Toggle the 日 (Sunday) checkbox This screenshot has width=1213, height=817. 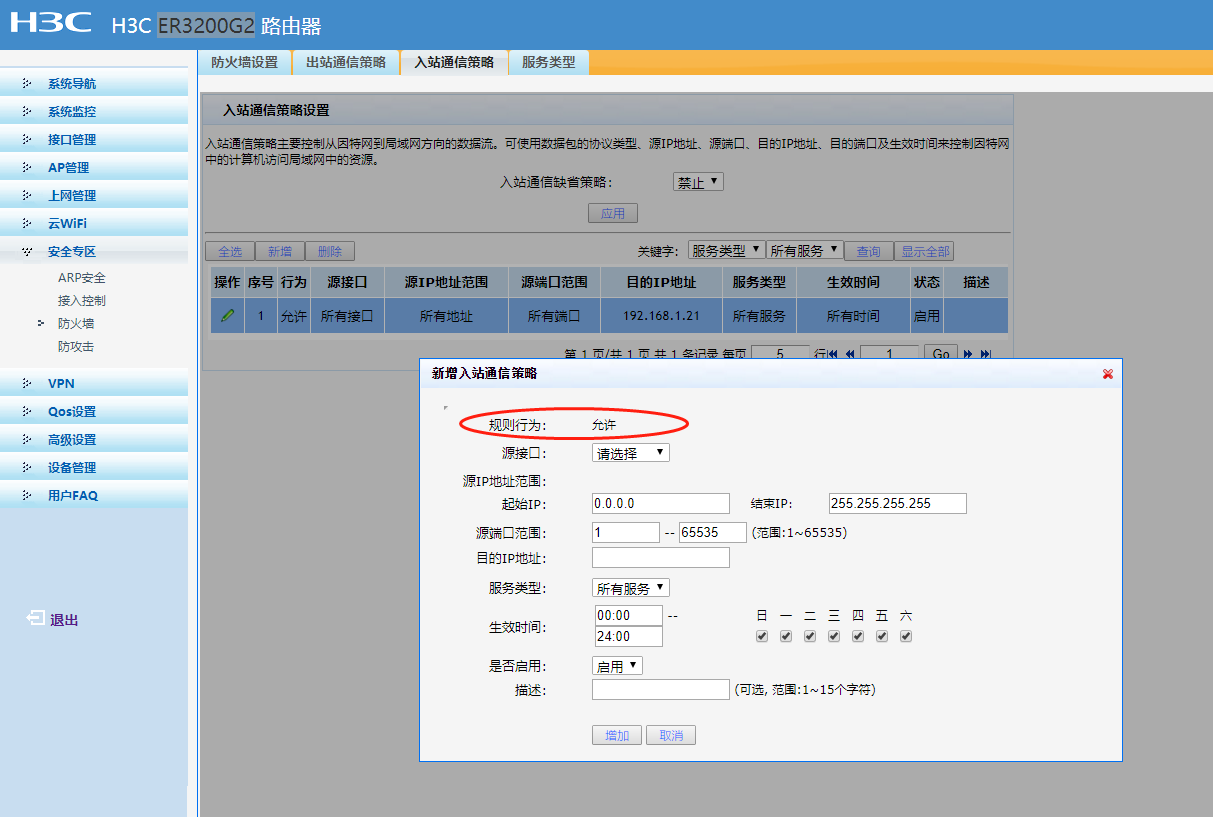tap(762, 636)
